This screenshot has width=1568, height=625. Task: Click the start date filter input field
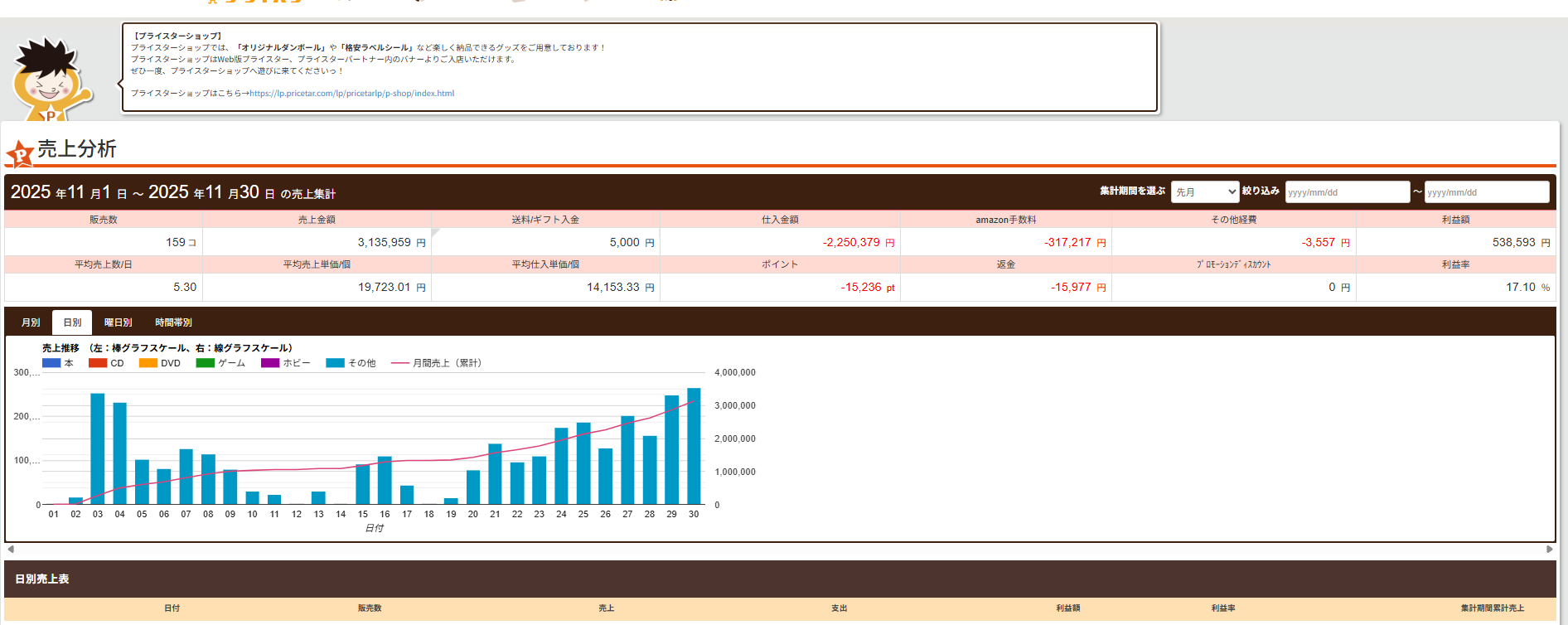[x=1347, y=192]
